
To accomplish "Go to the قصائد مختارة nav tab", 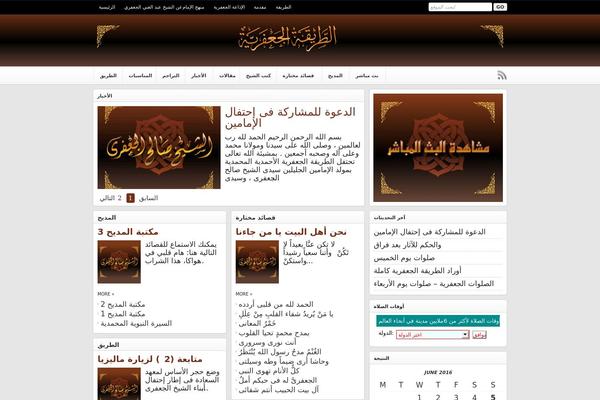I will click(298, 76).
